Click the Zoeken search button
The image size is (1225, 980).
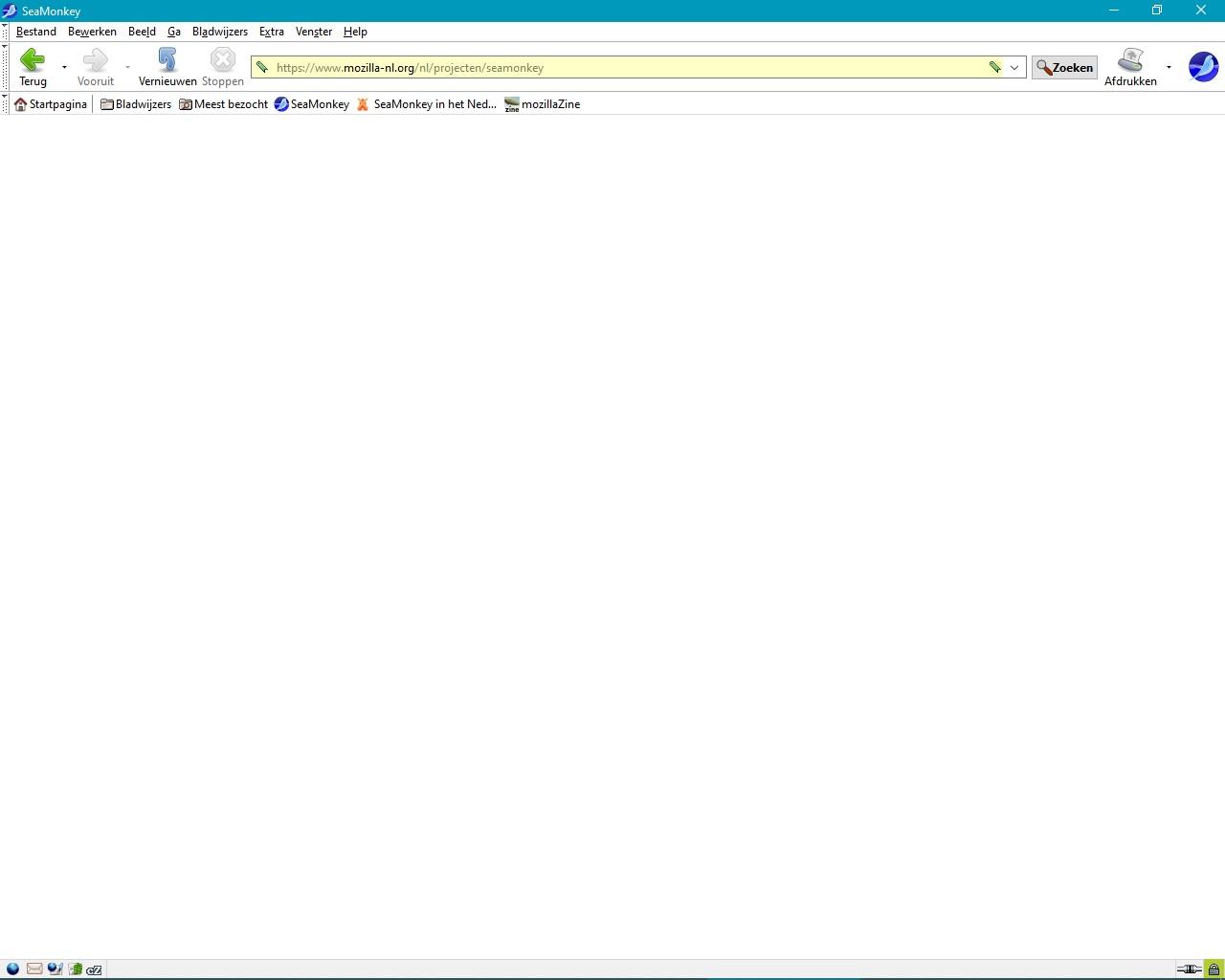pyautogui.click(x=1063, y=67)
